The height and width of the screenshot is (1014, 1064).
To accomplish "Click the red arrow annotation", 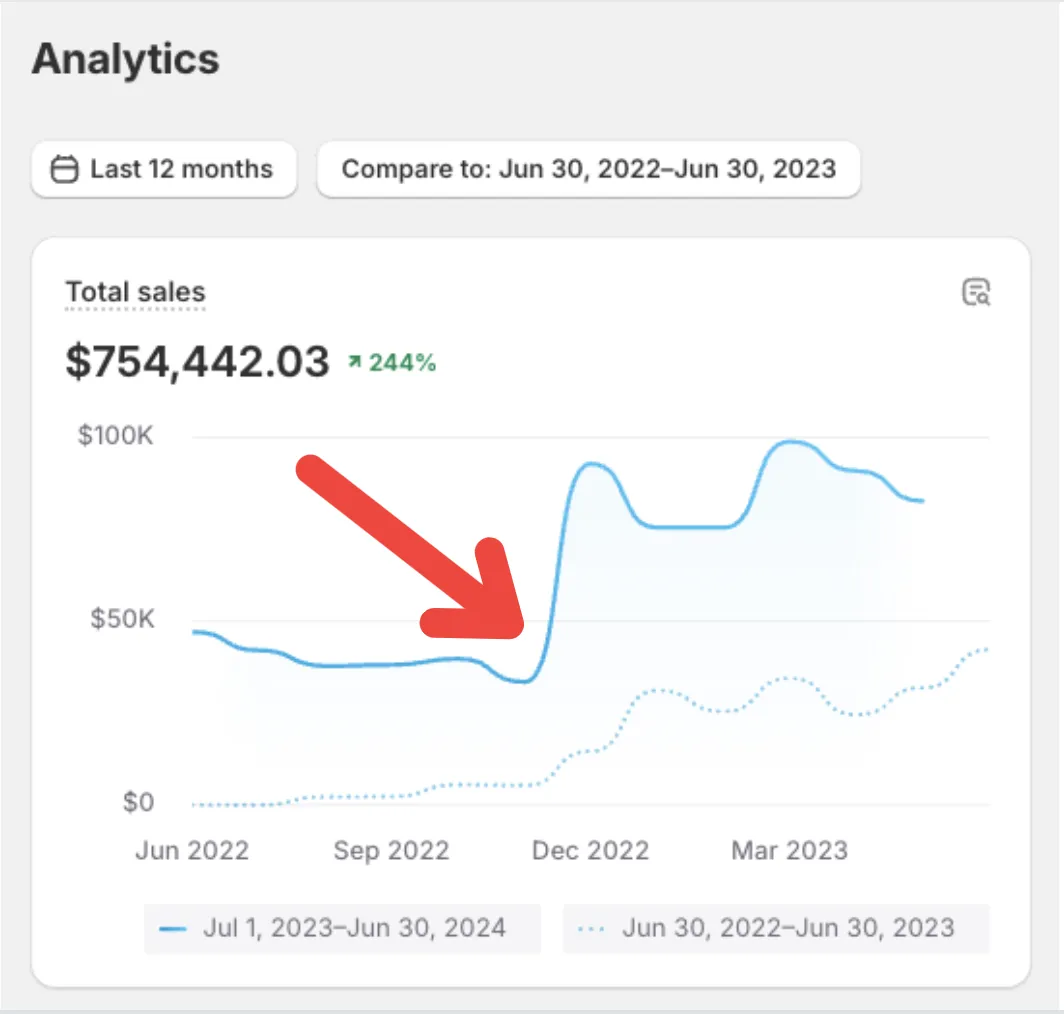I will 411,547.
